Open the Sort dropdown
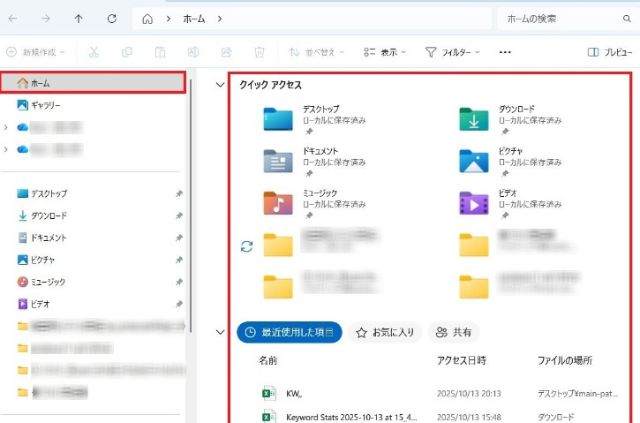Screen dimensions: 640x423 click(x=314, y=52)
